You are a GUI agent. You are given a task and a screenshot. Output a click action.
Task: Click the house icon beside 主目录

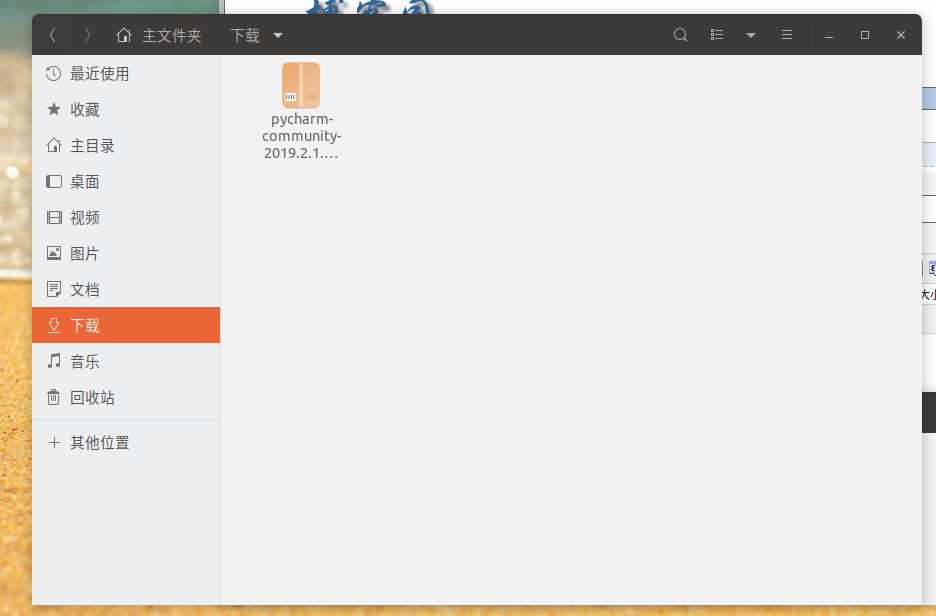pyautogui.click(x=54, y=145)
